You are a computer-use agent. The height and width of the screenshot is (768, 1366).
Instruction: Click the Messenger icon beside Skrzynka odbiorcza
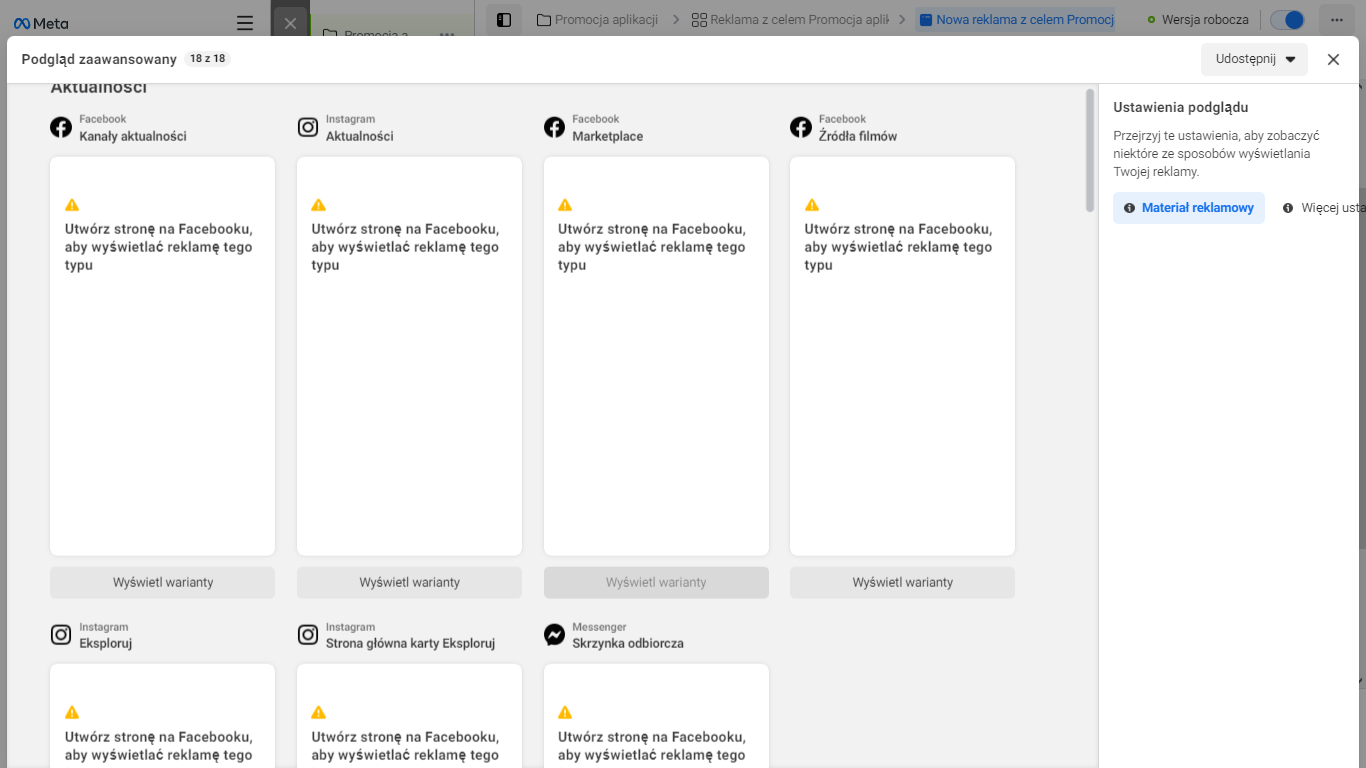coord(554,635)
